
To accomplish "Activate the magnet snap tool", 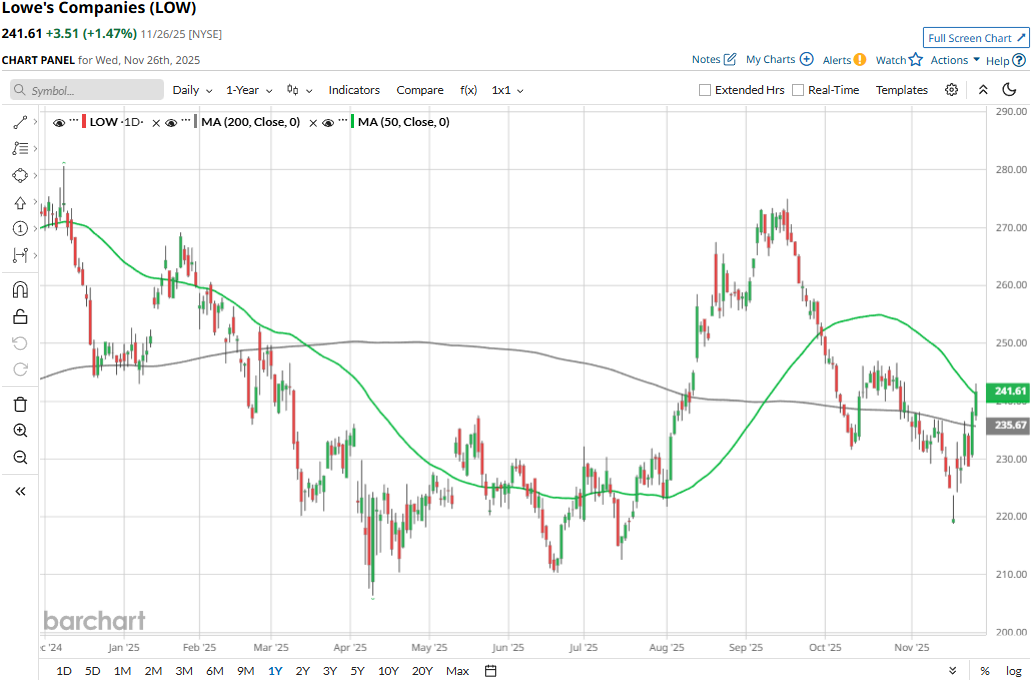I will click(20, 290).
